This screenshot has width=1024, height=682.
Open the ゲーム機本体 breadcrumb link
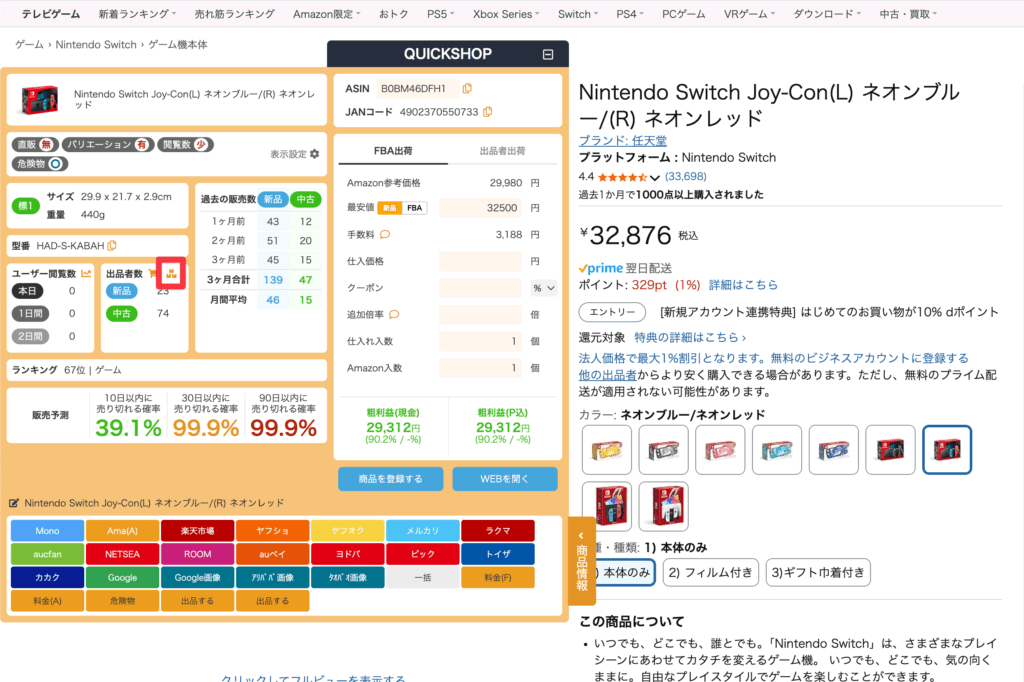tap(178, 44)
